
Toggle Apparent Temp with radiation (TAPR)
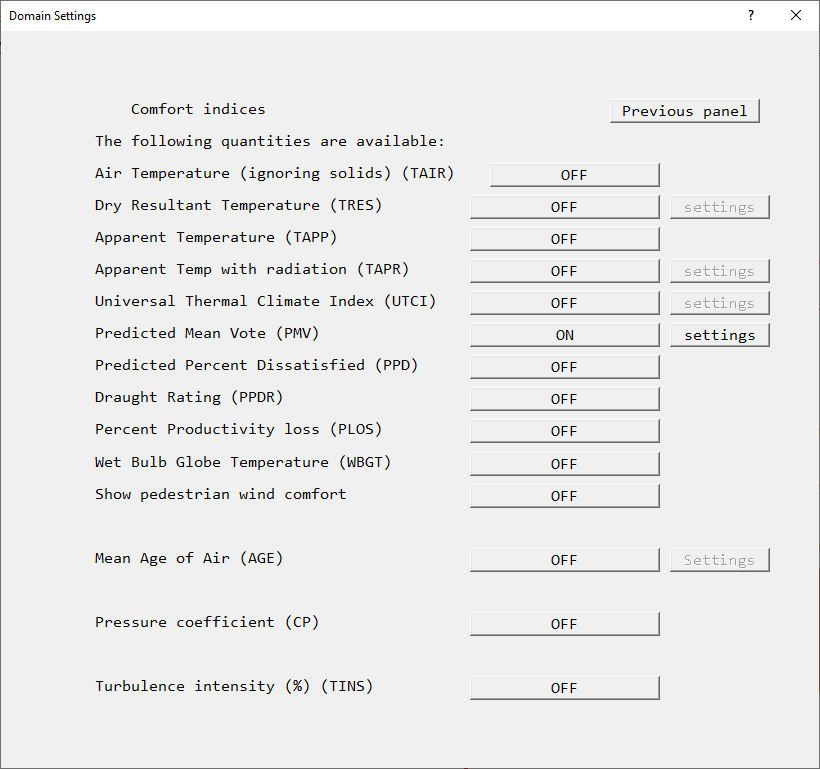coord(564,271)
